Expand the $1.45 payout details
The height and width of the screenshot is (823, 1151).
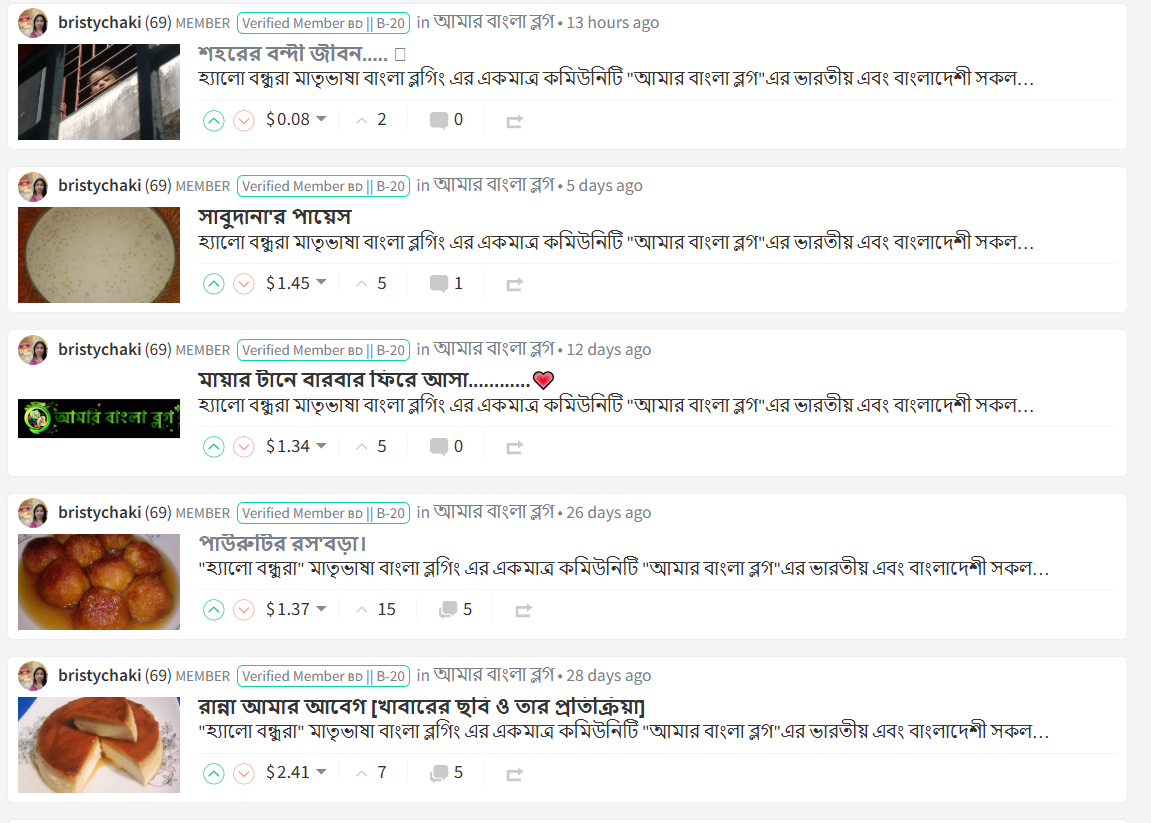[321, 283]
